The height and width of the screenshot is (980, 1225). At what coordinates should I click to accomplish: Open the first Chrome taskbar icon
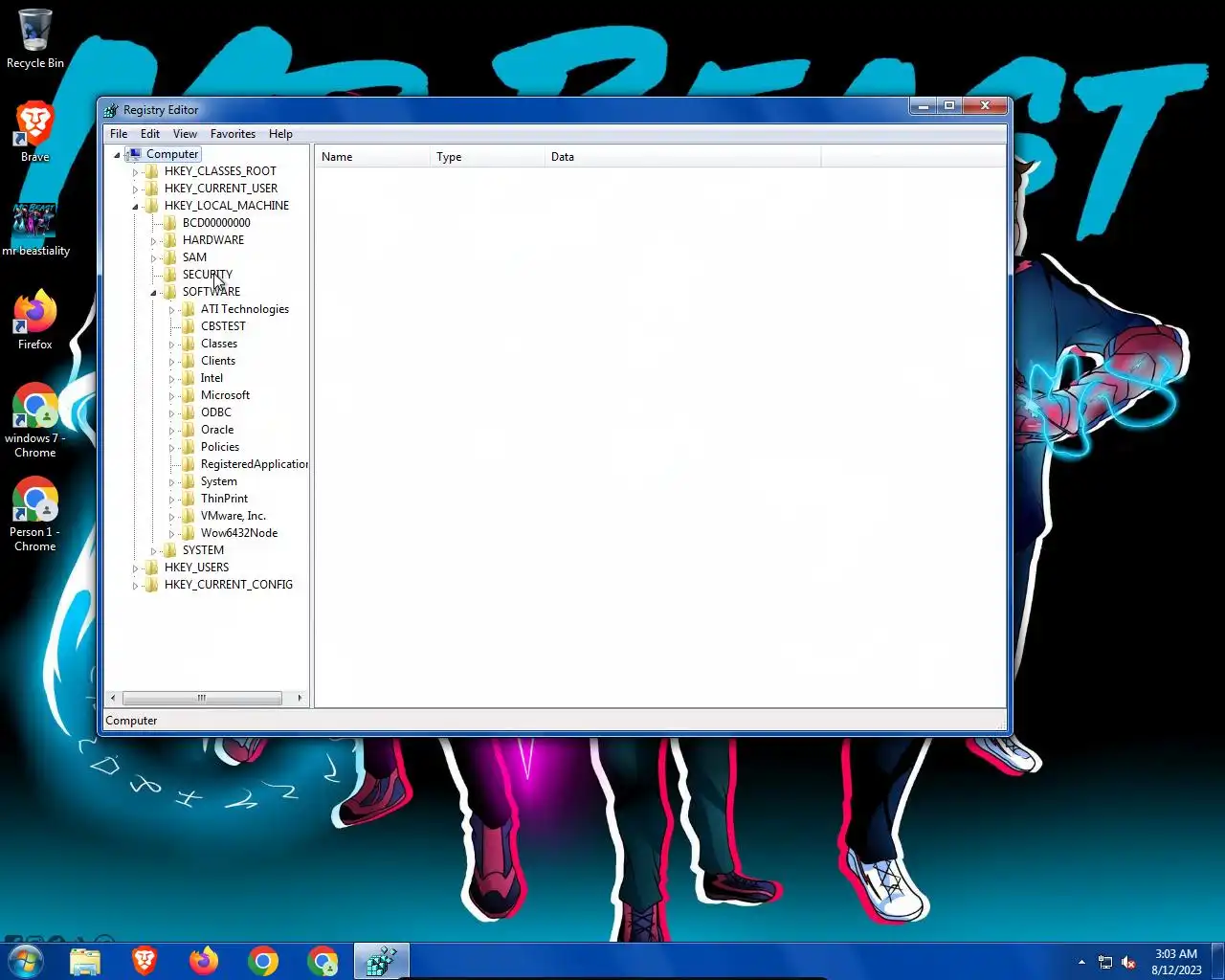[263, 961]
